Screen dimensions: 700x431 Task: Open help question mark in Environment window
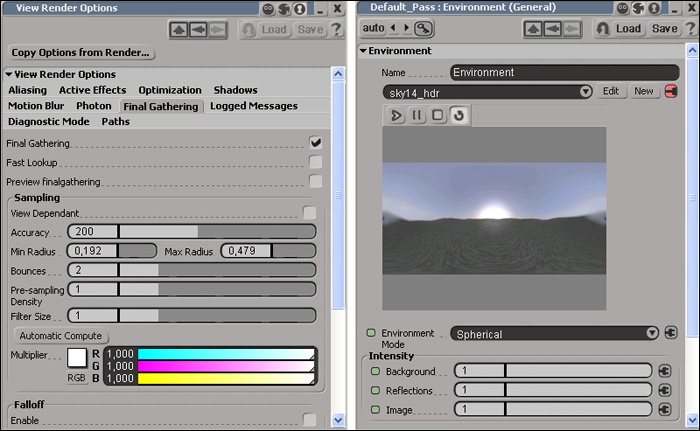691,29
